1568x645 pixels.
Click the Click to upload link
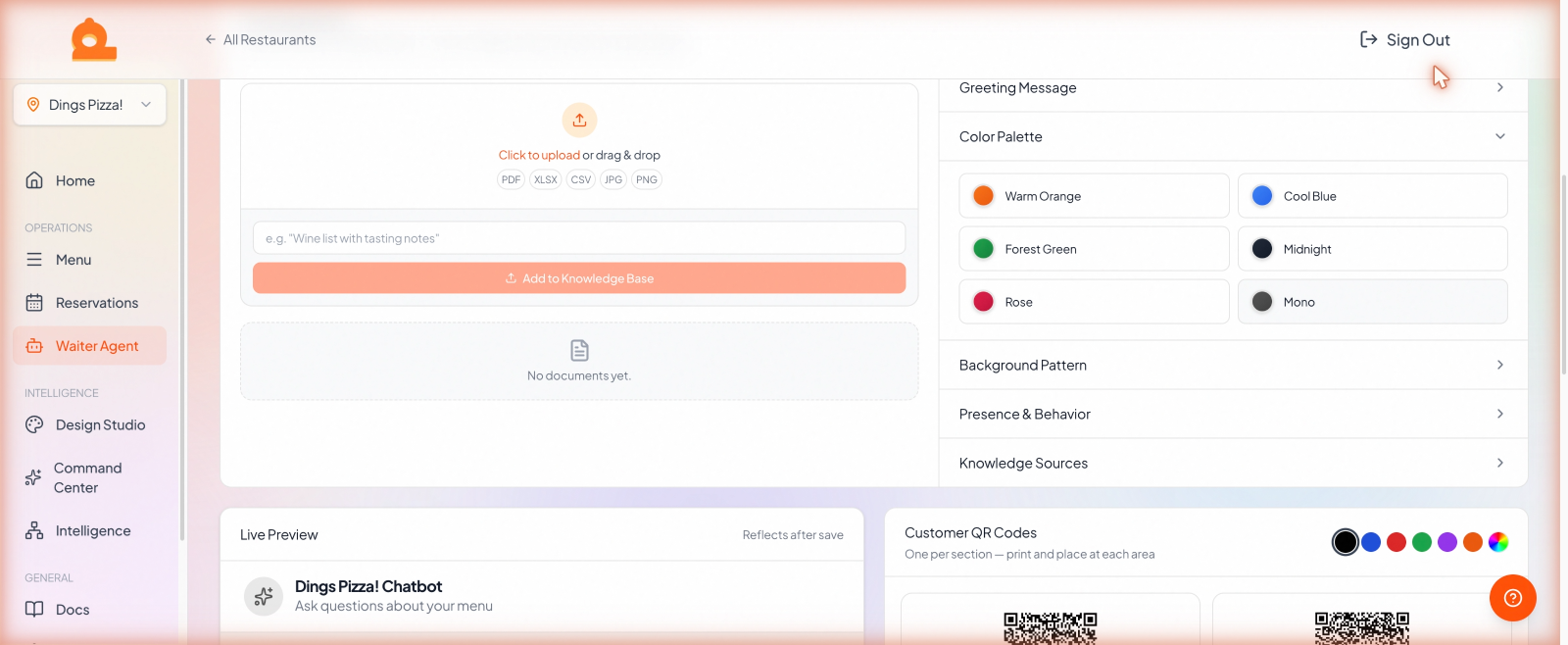539,155
